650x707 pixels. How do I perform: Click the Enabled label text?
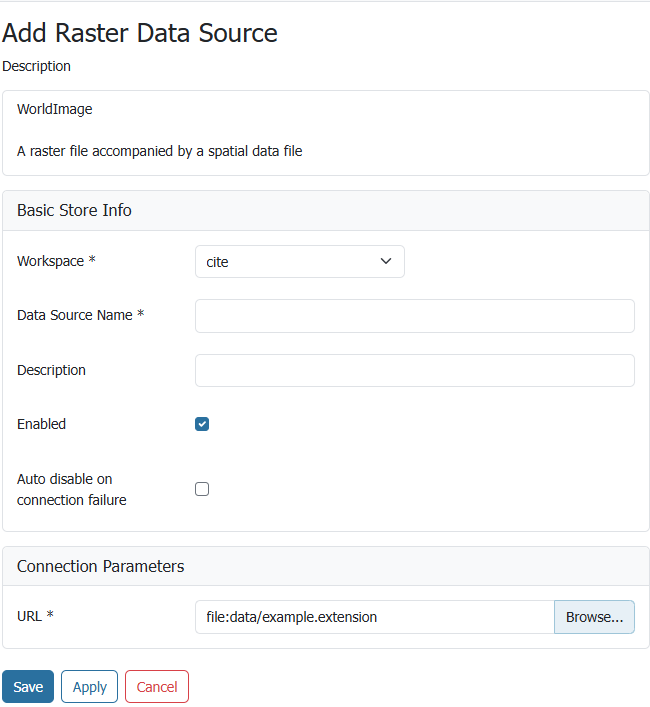click(x=41, y=424)
